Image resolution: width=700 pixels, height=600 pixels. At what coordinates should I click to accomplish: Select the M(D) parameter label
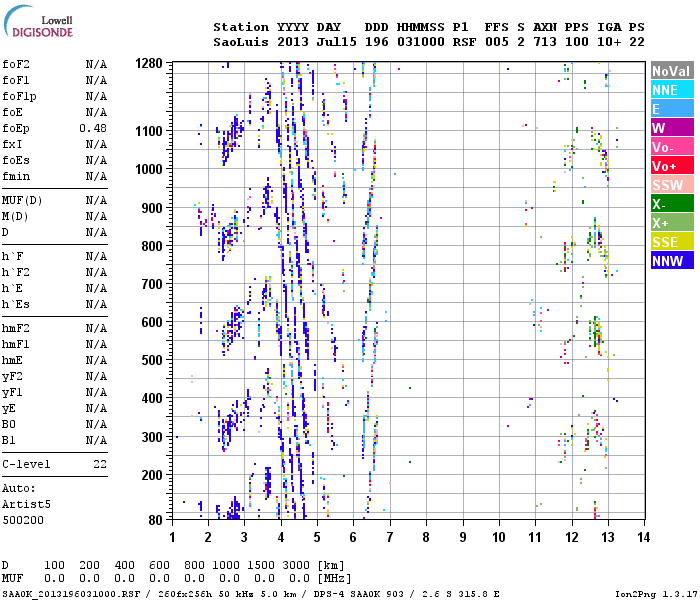(x=16, y=217)
